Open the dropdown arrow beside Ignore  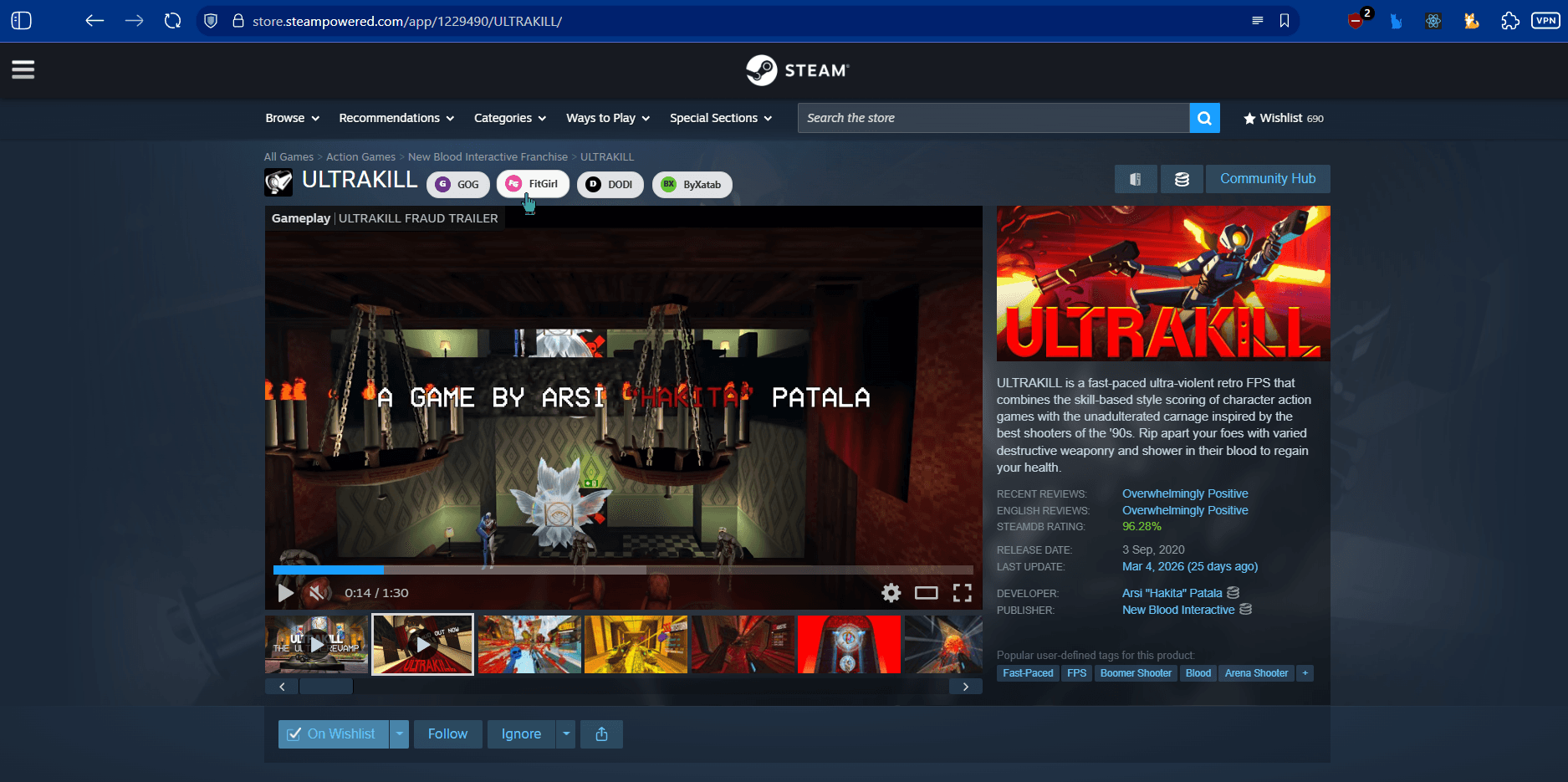565,733
